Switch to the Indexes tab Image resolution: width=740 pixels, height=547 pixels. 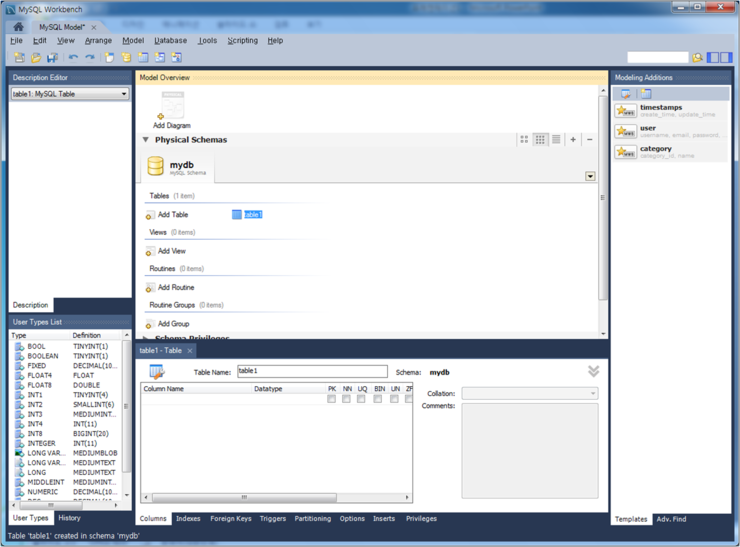[188, 518]
